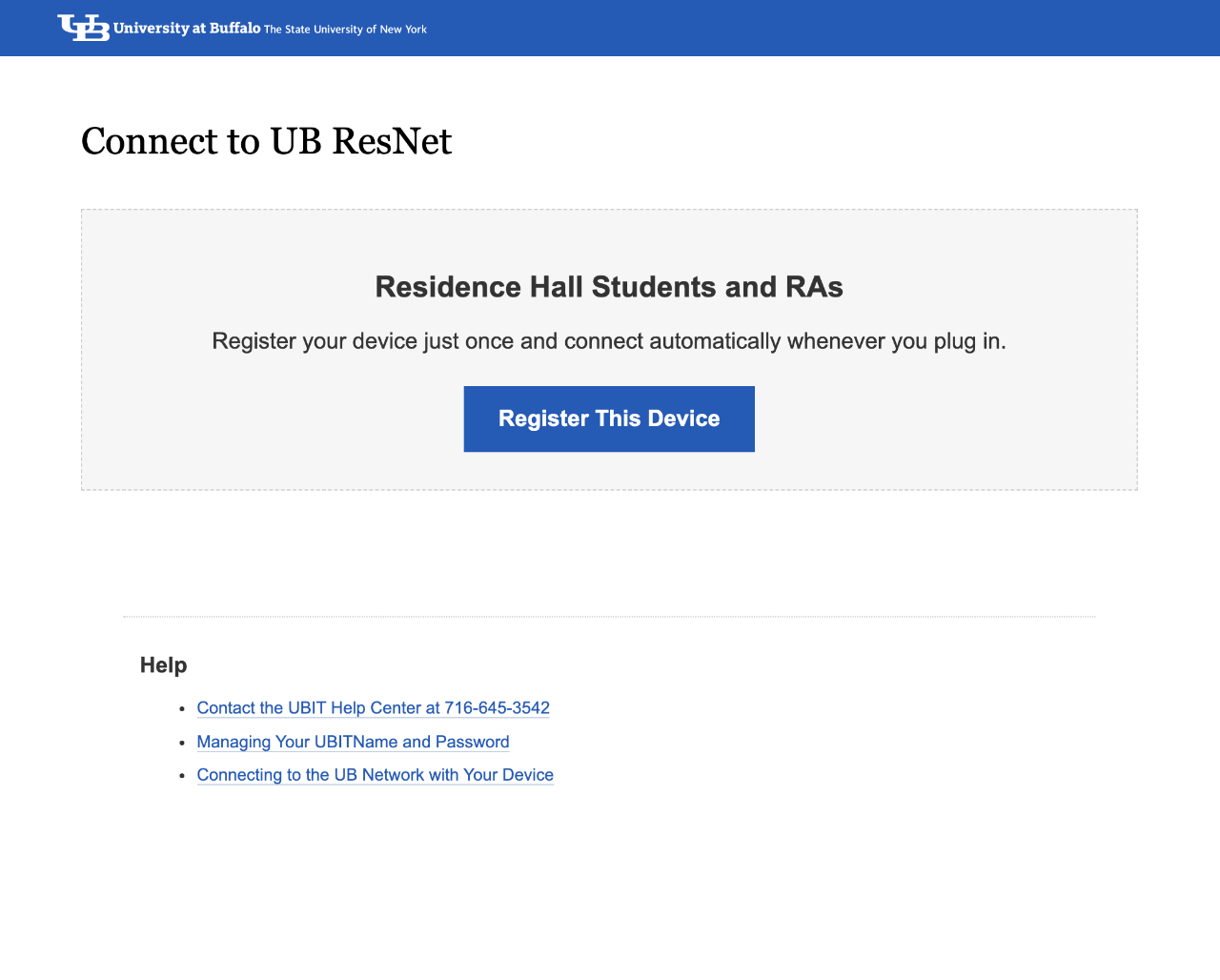Follow Connecting to the UB Network link

(x=375, y=775)
